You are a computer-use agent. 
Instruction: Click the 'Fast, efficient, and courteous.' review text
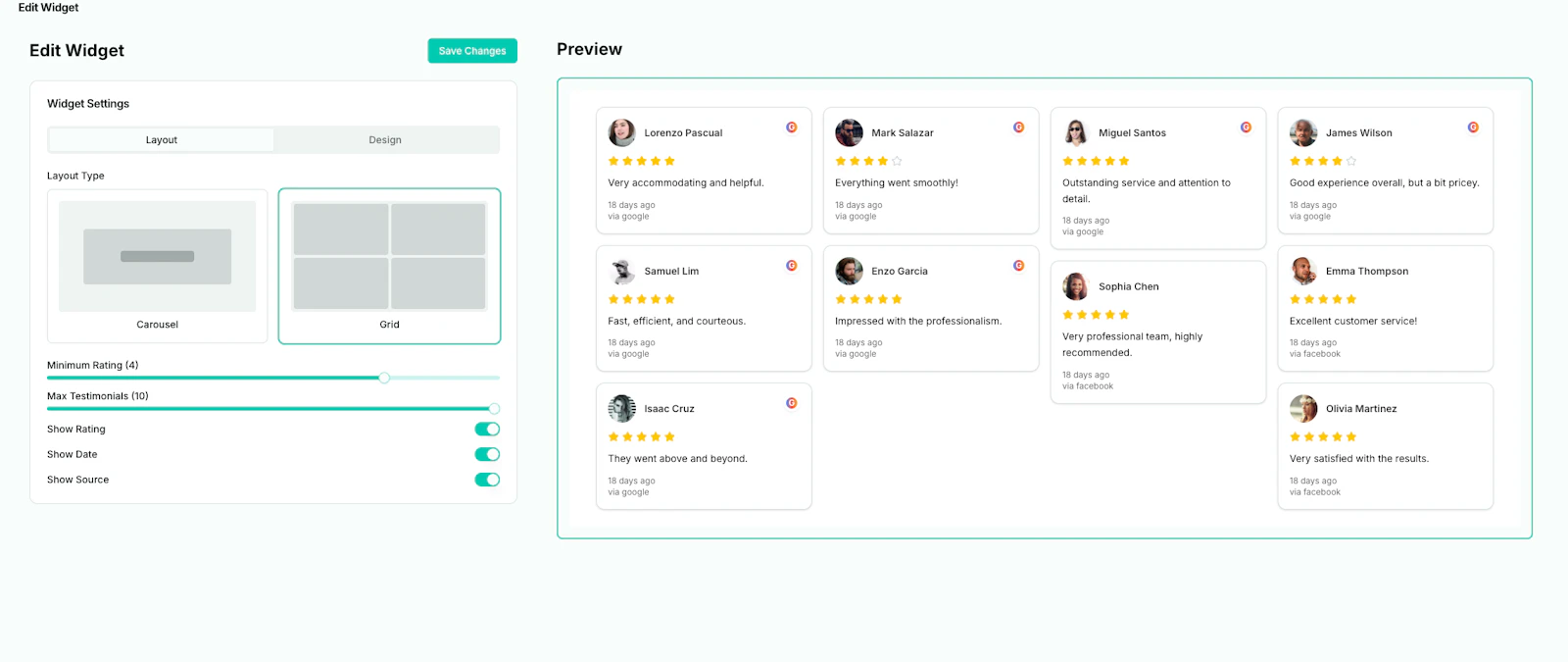[676, 322]
